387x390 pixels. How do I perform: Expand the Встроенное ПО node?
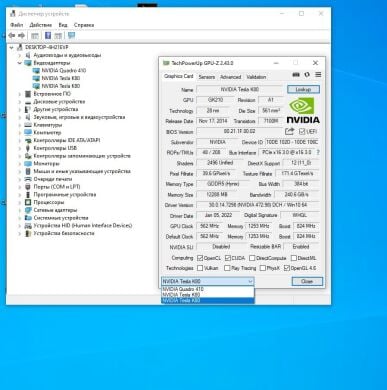click(x=20, y=94)
